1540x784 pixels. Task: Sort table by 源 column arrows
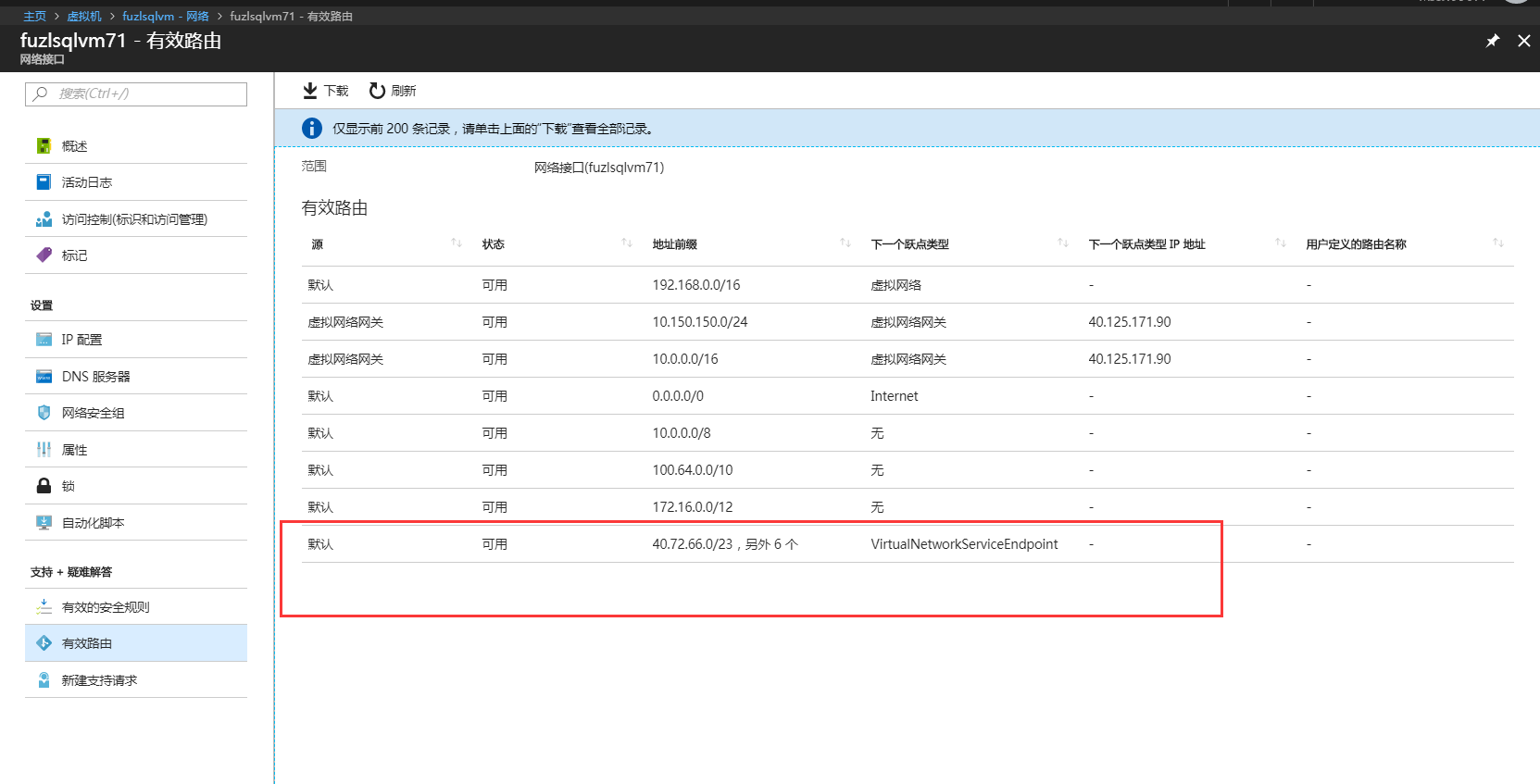(457, 243)
